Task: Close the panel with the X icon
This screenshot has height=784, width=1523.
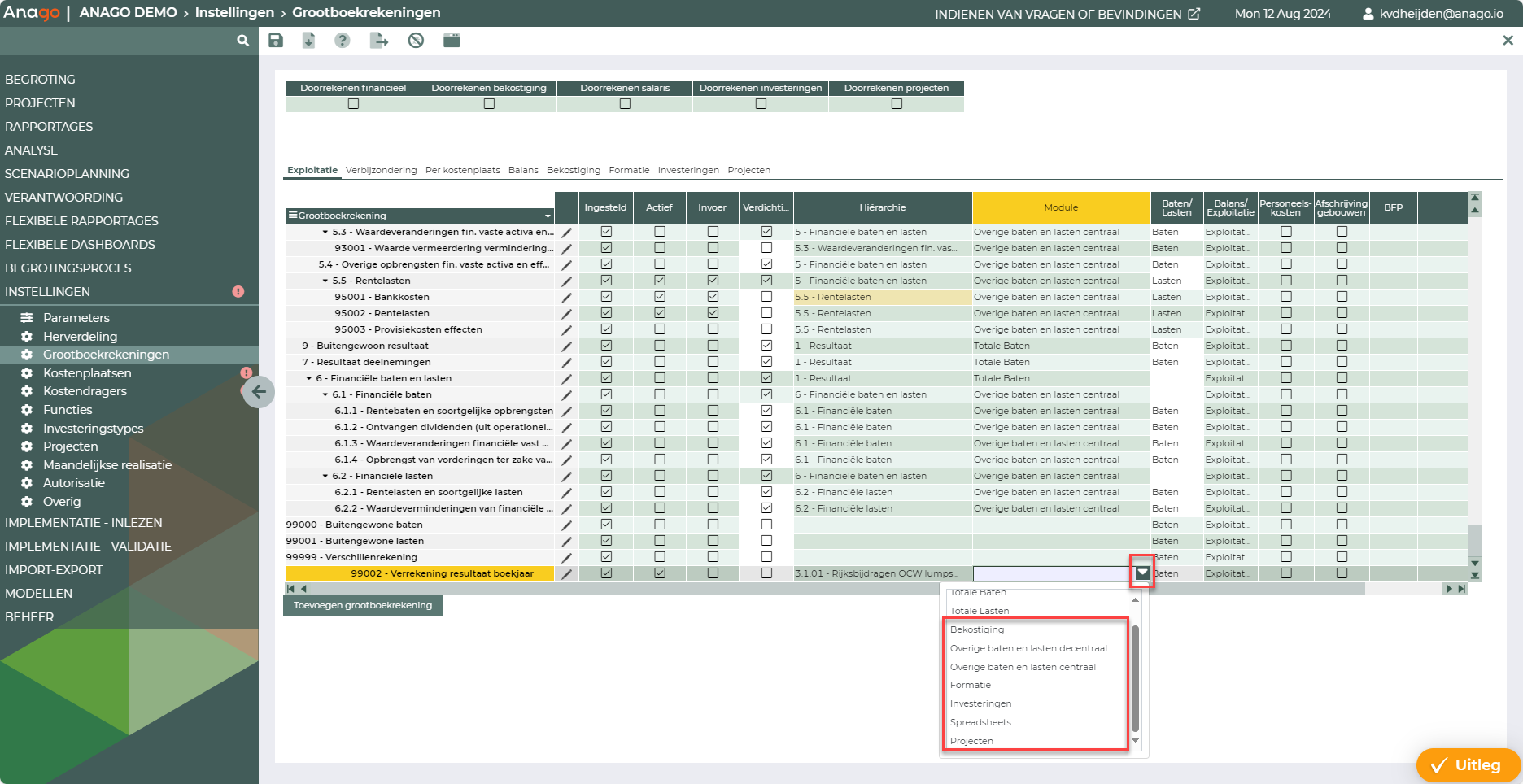Action: tap(1508, 40)
